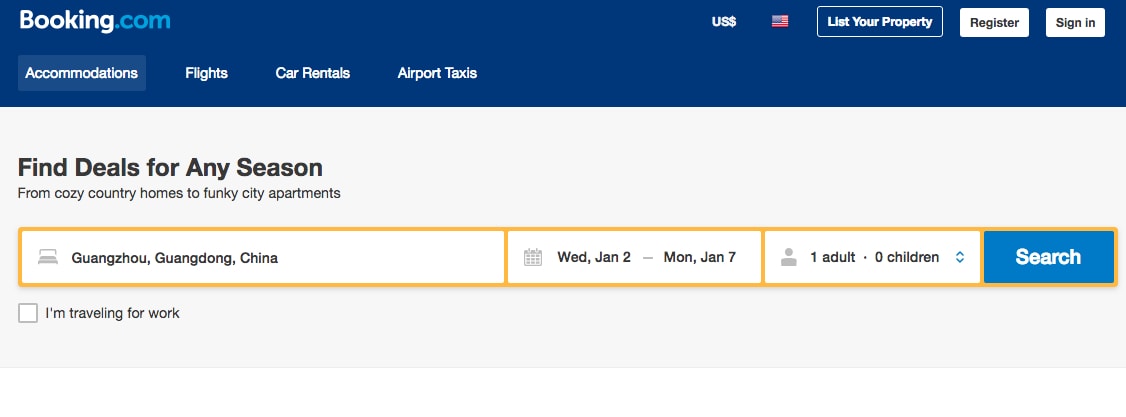
Task: Click the Booking.com logo
Action: (x=95, y=21)
